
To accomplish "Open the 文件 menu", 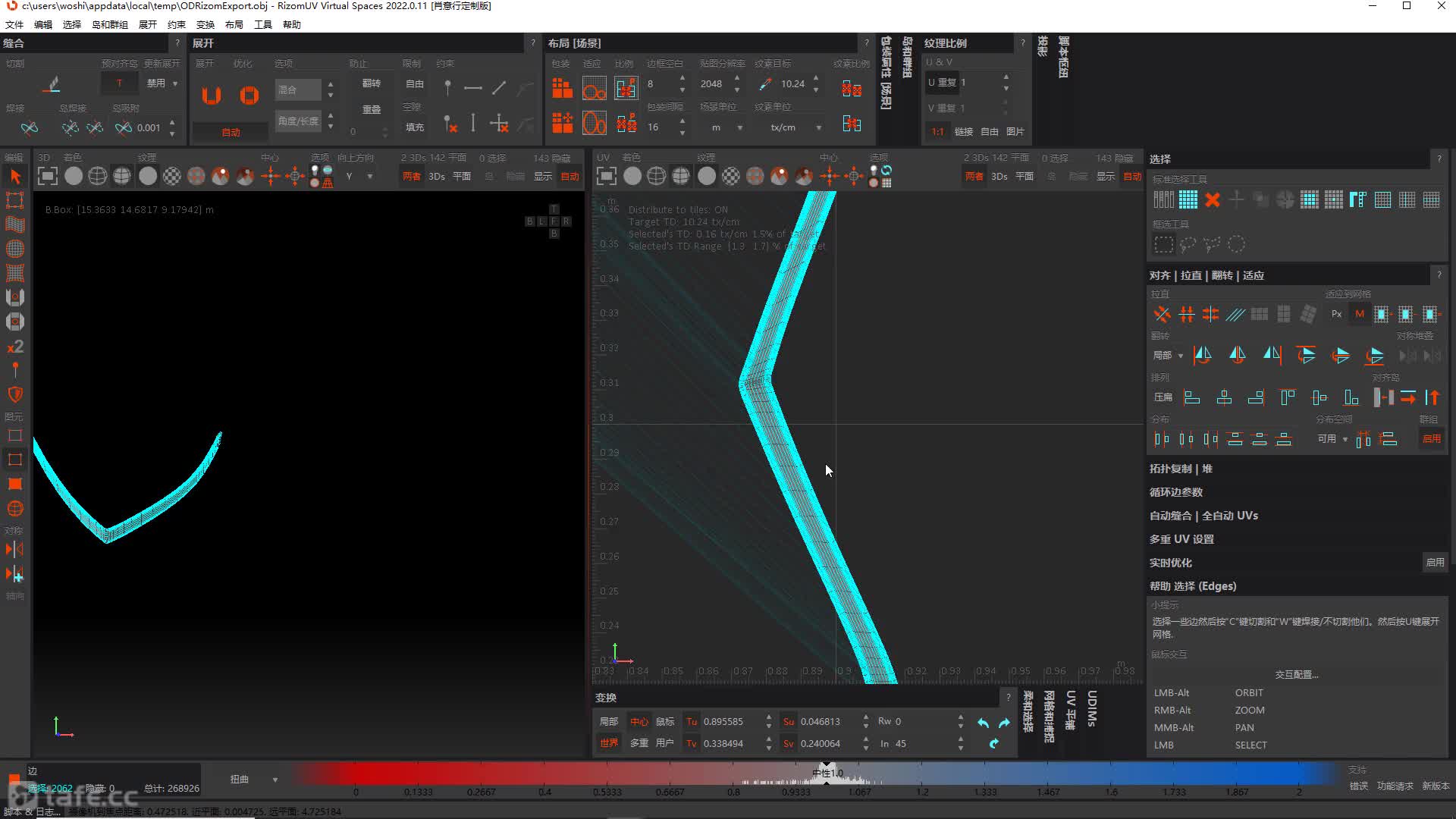I will tap(14, 24).
